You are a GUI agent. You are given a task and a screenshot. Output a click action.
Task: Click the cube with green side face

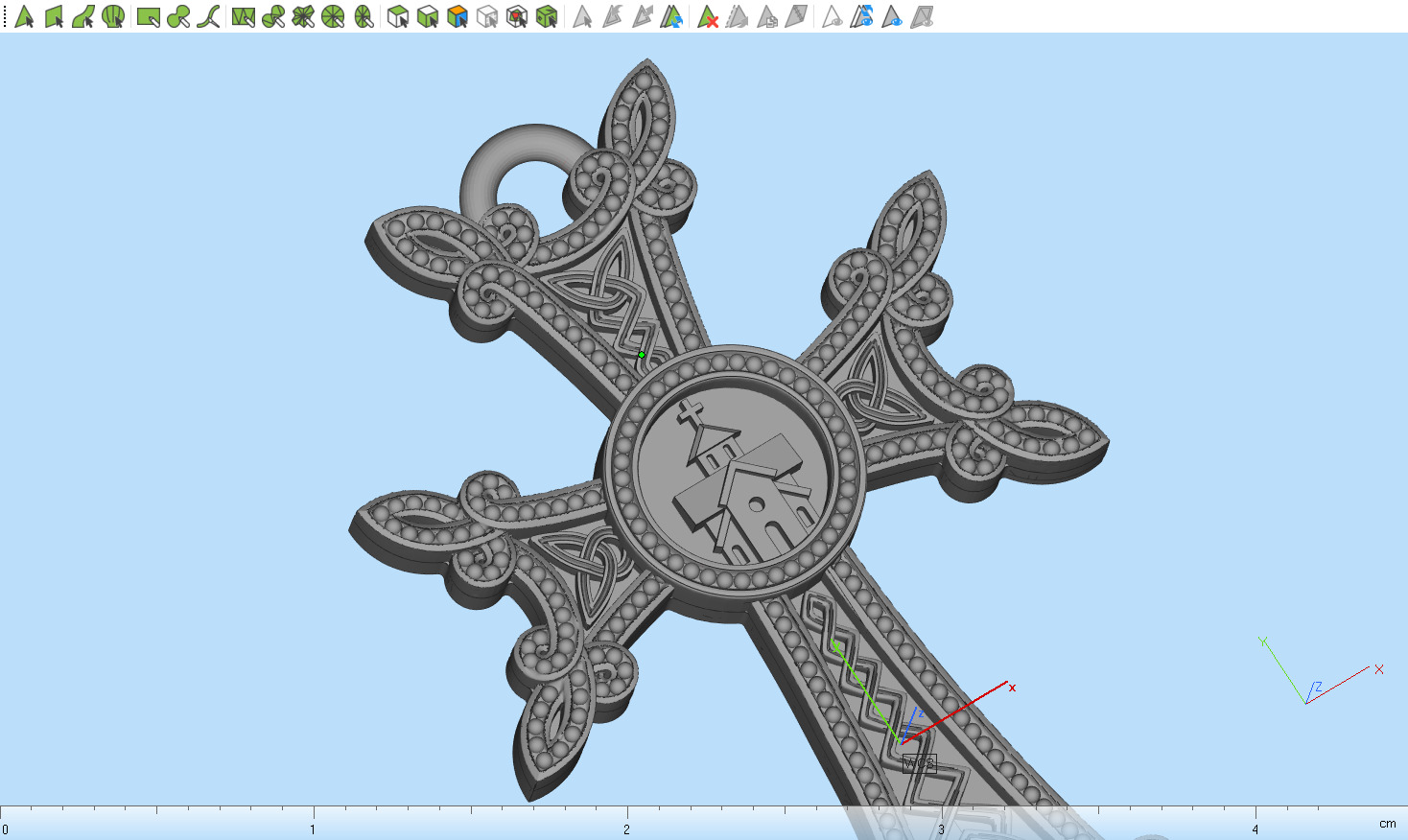(x=428, y=16)
